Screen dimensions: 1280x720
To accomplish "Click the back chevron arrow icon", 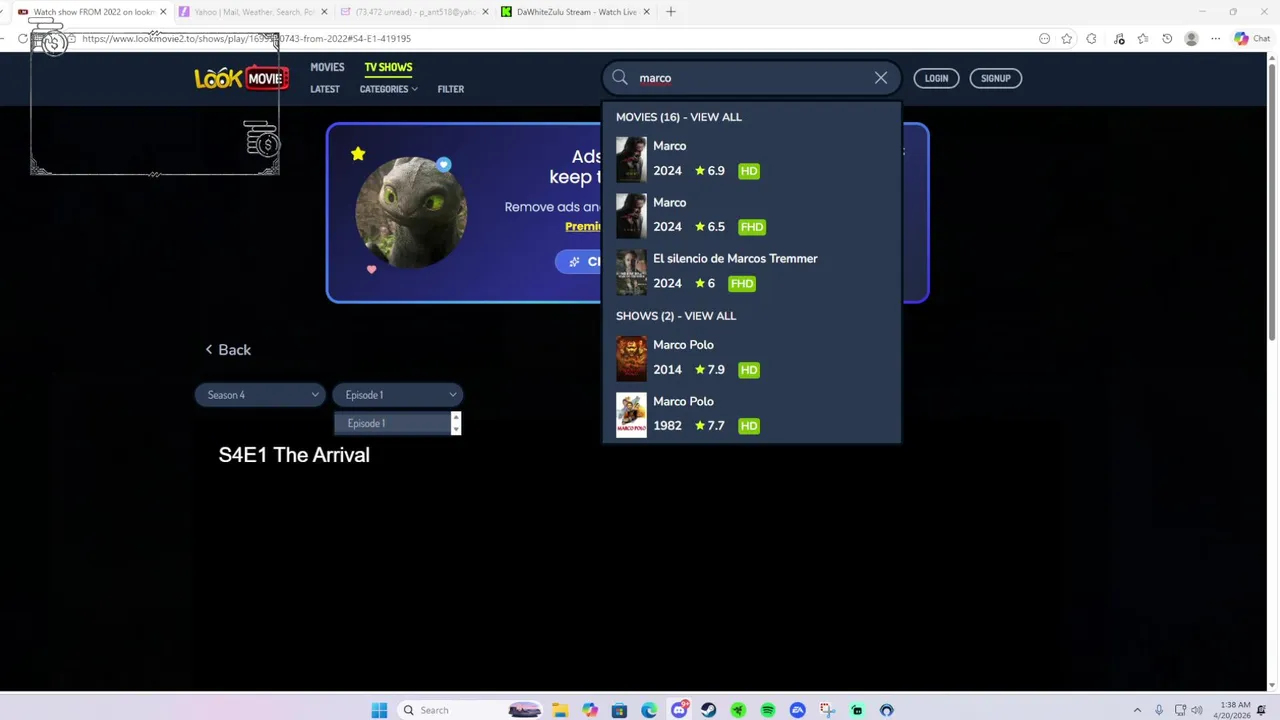I will pos(209,349).
